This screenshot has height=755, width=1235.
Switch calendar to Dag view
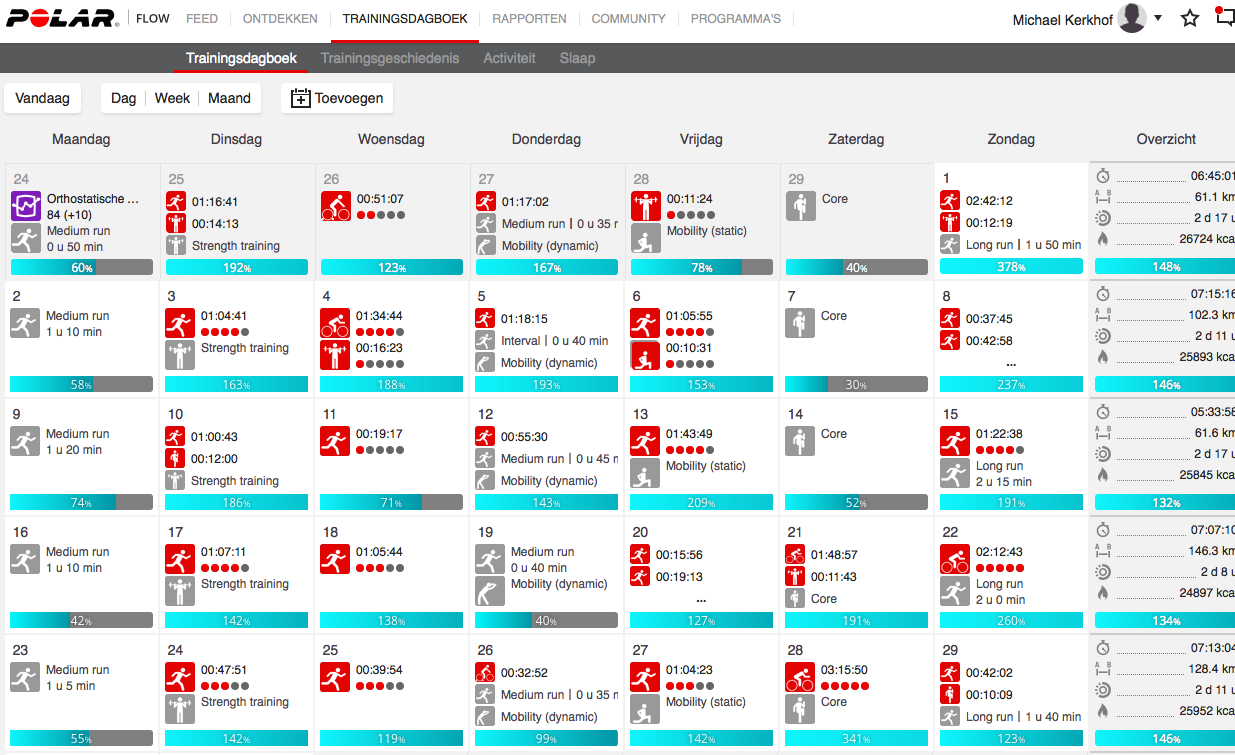123,98
